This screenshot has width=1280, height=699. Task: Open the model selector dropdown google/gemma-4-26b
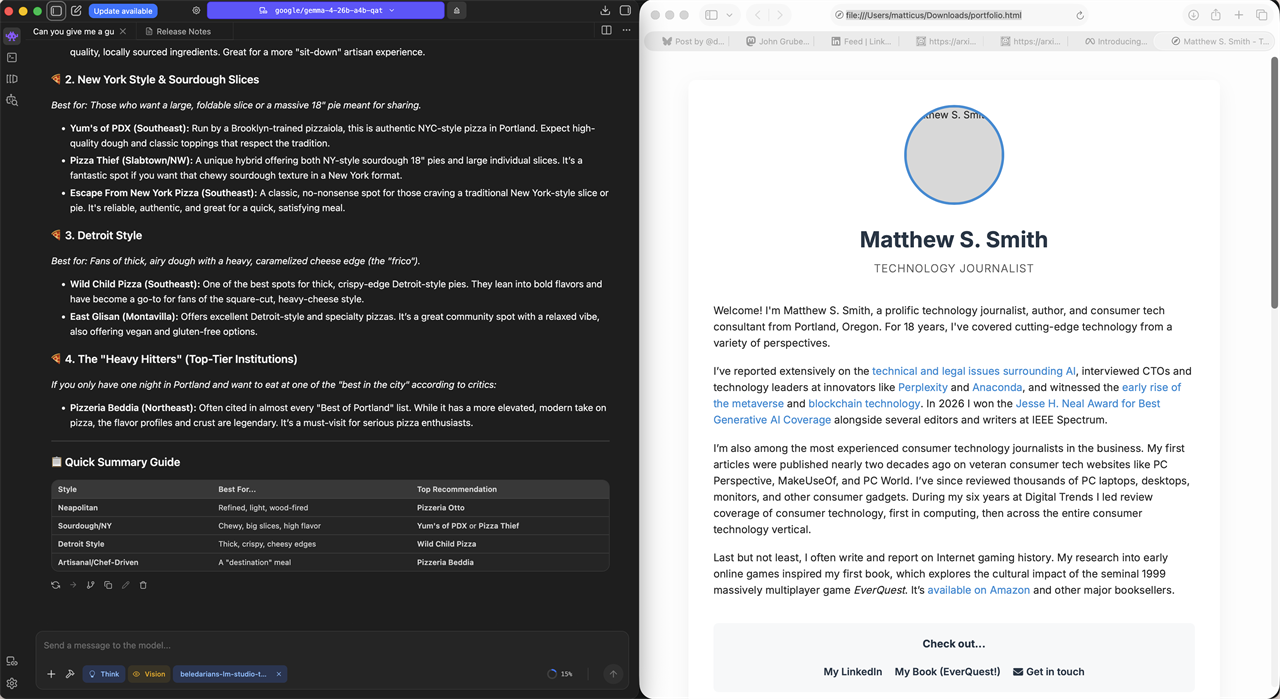pos(326,11)
